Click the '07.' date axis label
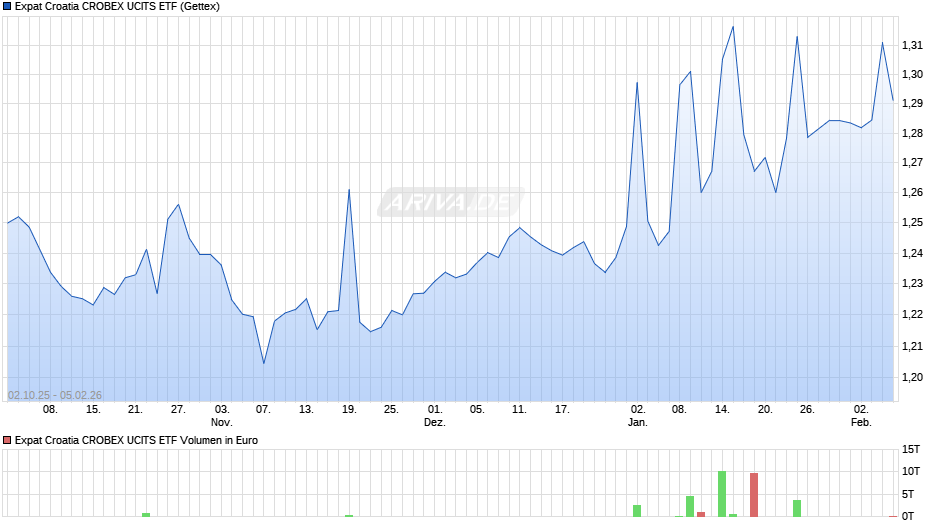This screenshot has height=526, width=940. pos(263,410)
